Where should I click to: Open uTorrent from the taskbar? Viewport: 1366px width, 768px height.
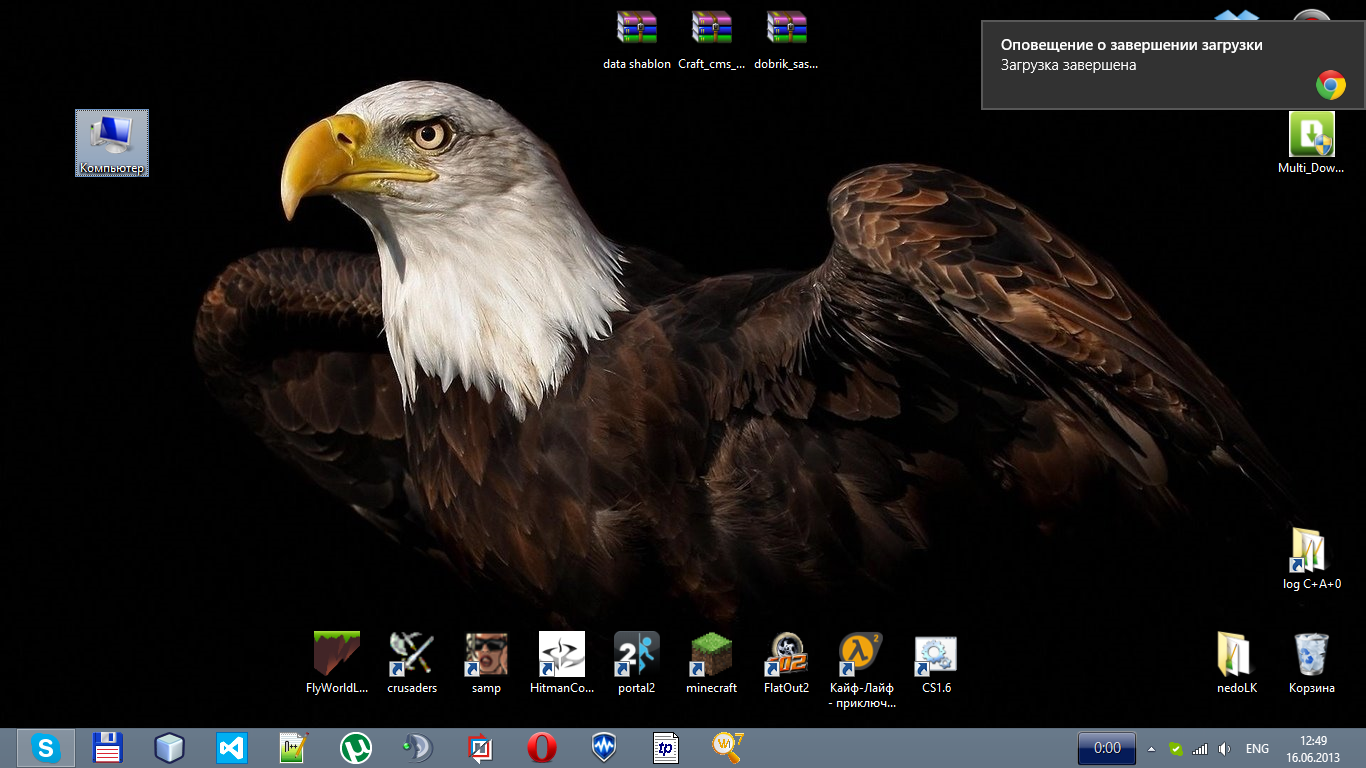pyautogui.click(x=356, y=748)
